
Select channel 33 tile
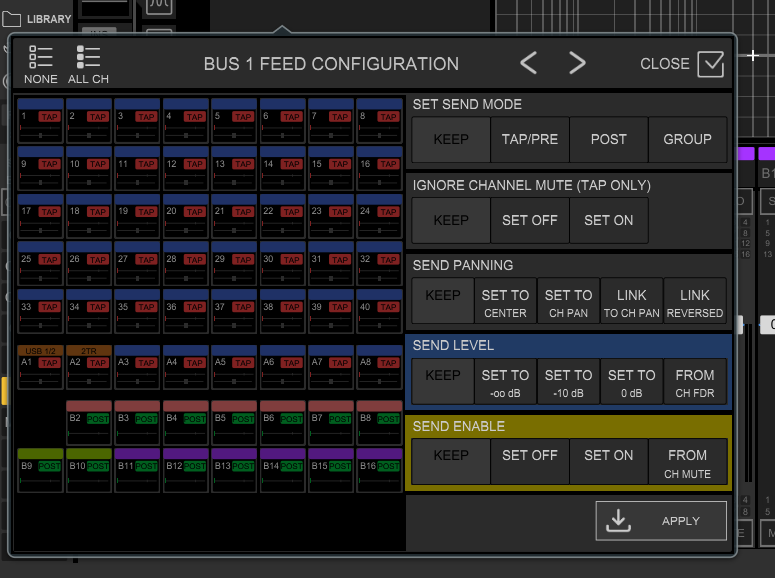pyautogui.click(x=41, y=311)
